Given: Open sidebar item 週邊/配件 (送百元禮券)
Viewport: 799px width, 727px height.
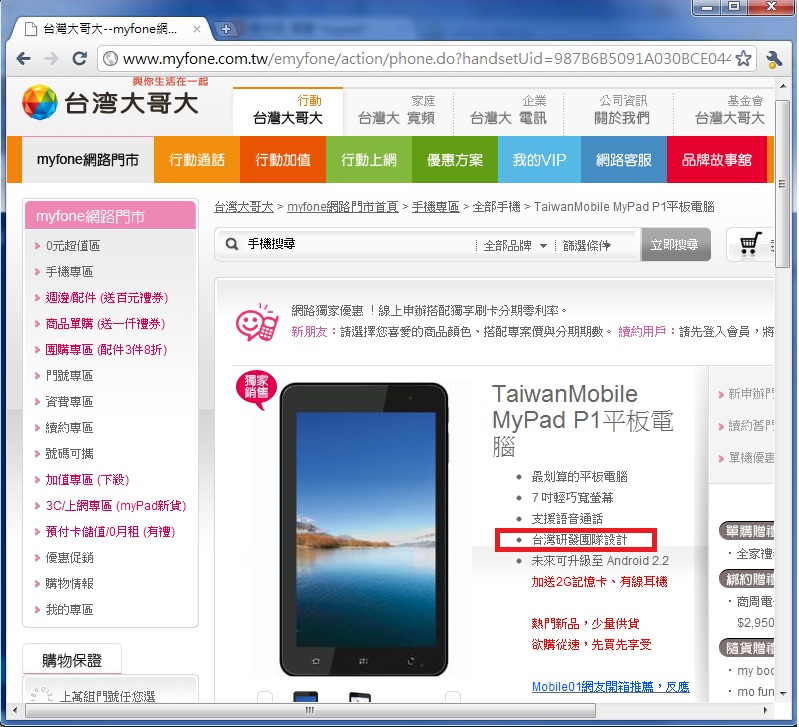Looking at the screenshot, I should point(106,298).
